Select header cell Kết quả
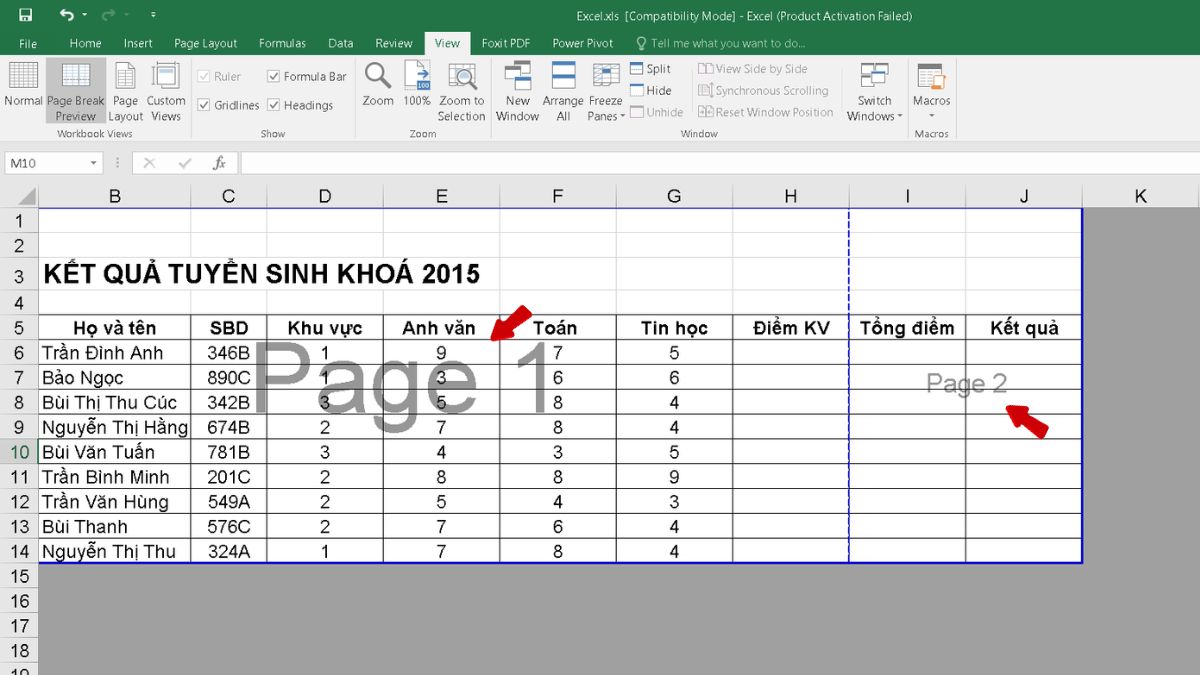Viewport: 1200px width, 675px height. (1024, 328)
